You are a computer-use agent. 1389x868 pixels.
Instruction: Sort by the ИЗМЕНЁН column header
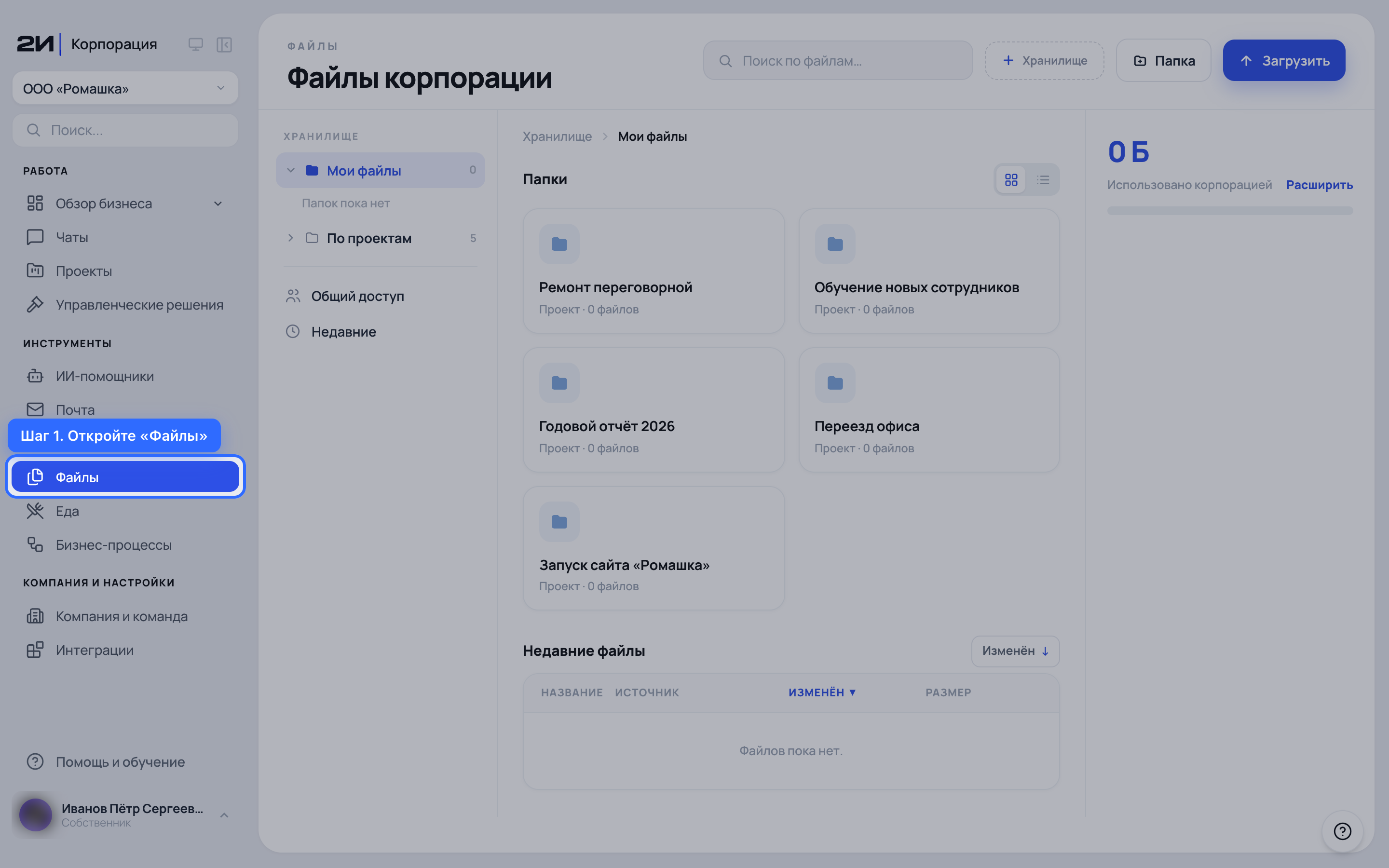click(x=822, y=692)
